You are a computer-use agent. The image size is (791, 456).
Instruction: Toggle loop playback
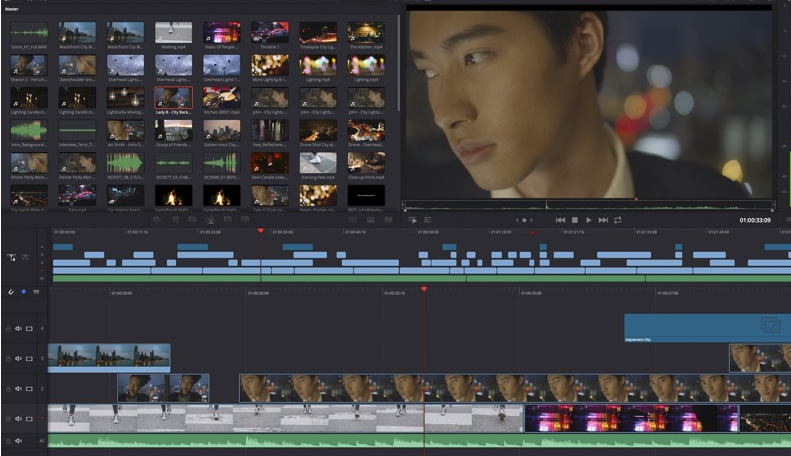[x=617, y=220]
